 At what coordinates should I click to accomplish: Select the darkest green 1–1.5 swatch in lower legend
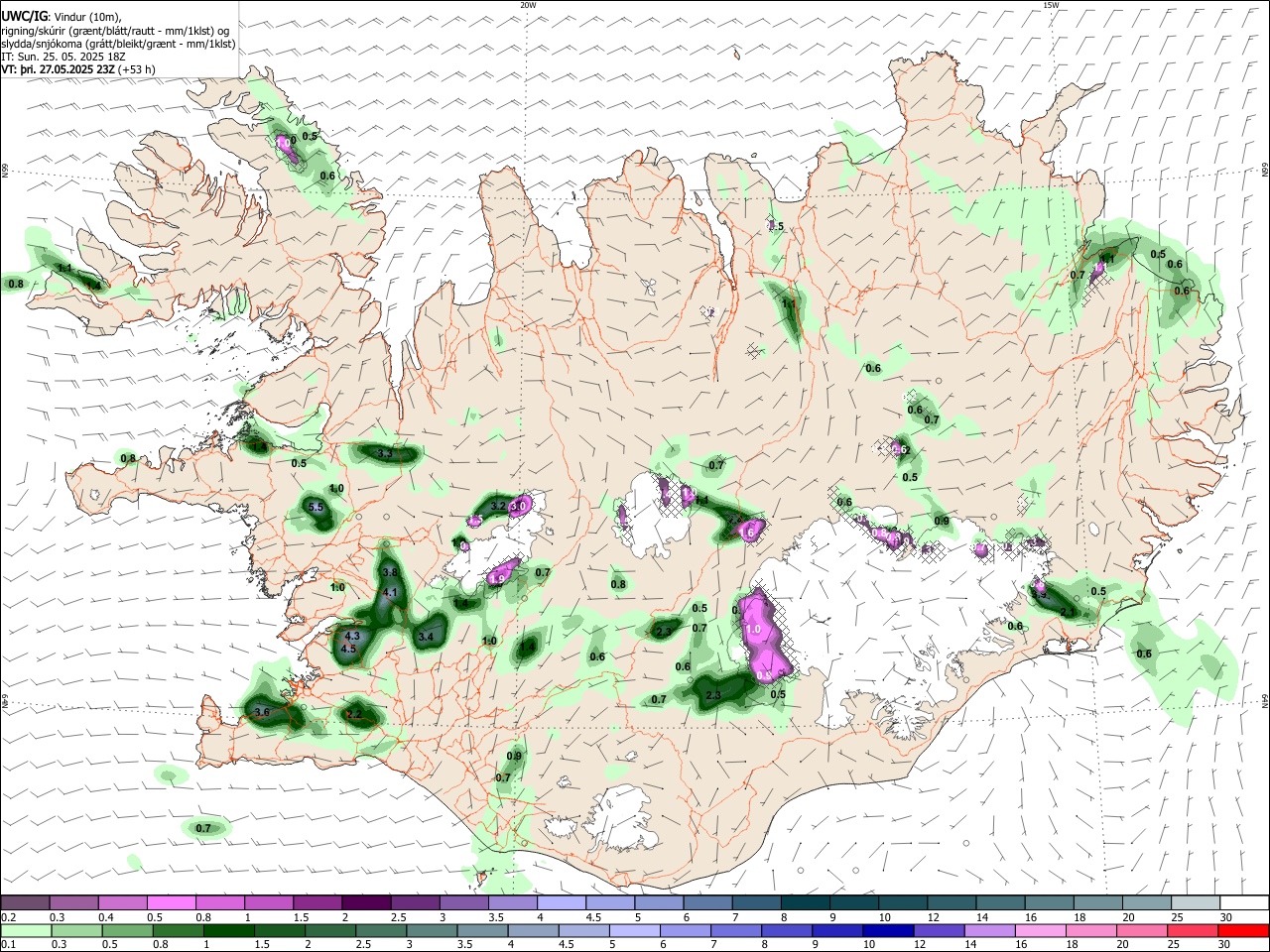pos(229,930)
